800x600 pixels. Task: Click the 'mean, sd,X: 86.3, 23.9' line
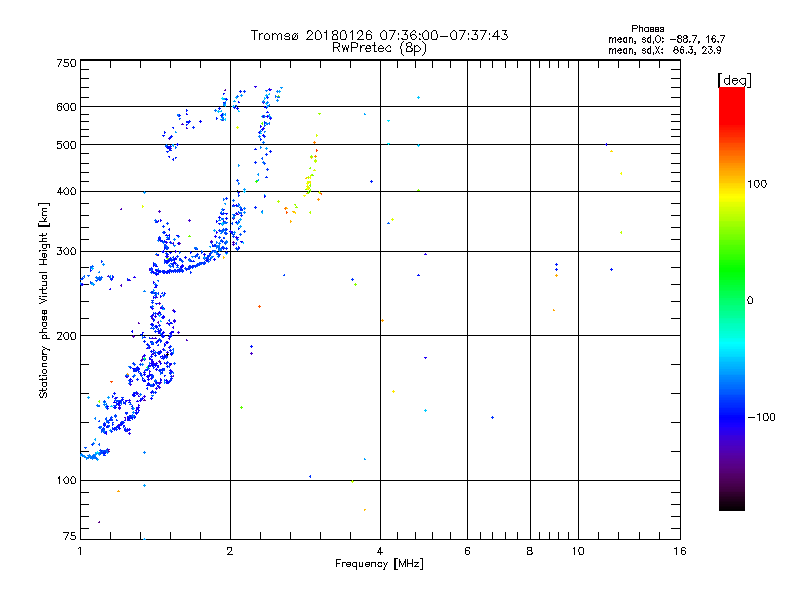pos(664,50)
